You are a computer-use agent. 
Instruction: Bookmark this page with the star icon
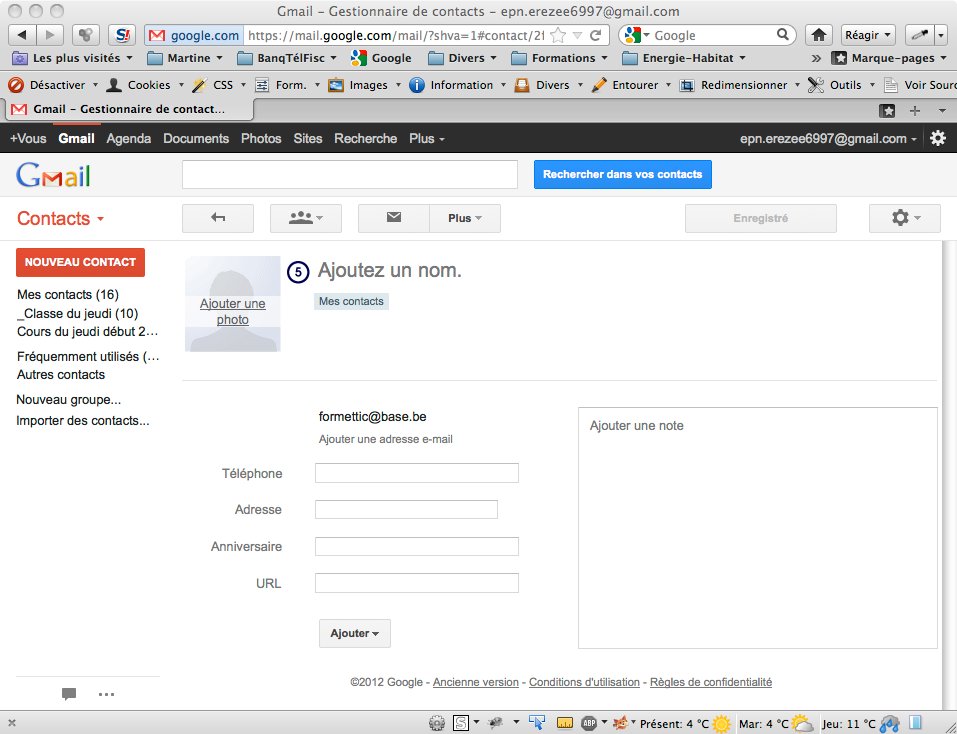pos(557,35)
